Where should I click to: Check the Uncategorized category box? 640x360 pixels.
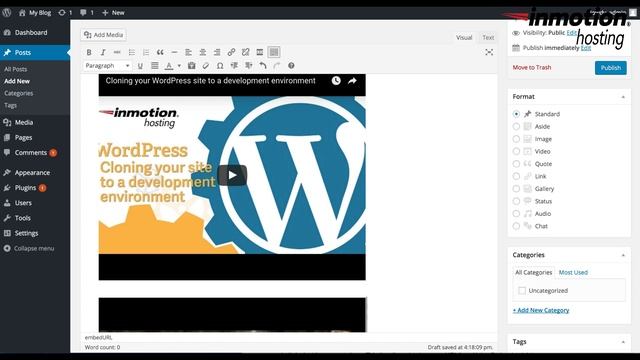pos(522,291)
